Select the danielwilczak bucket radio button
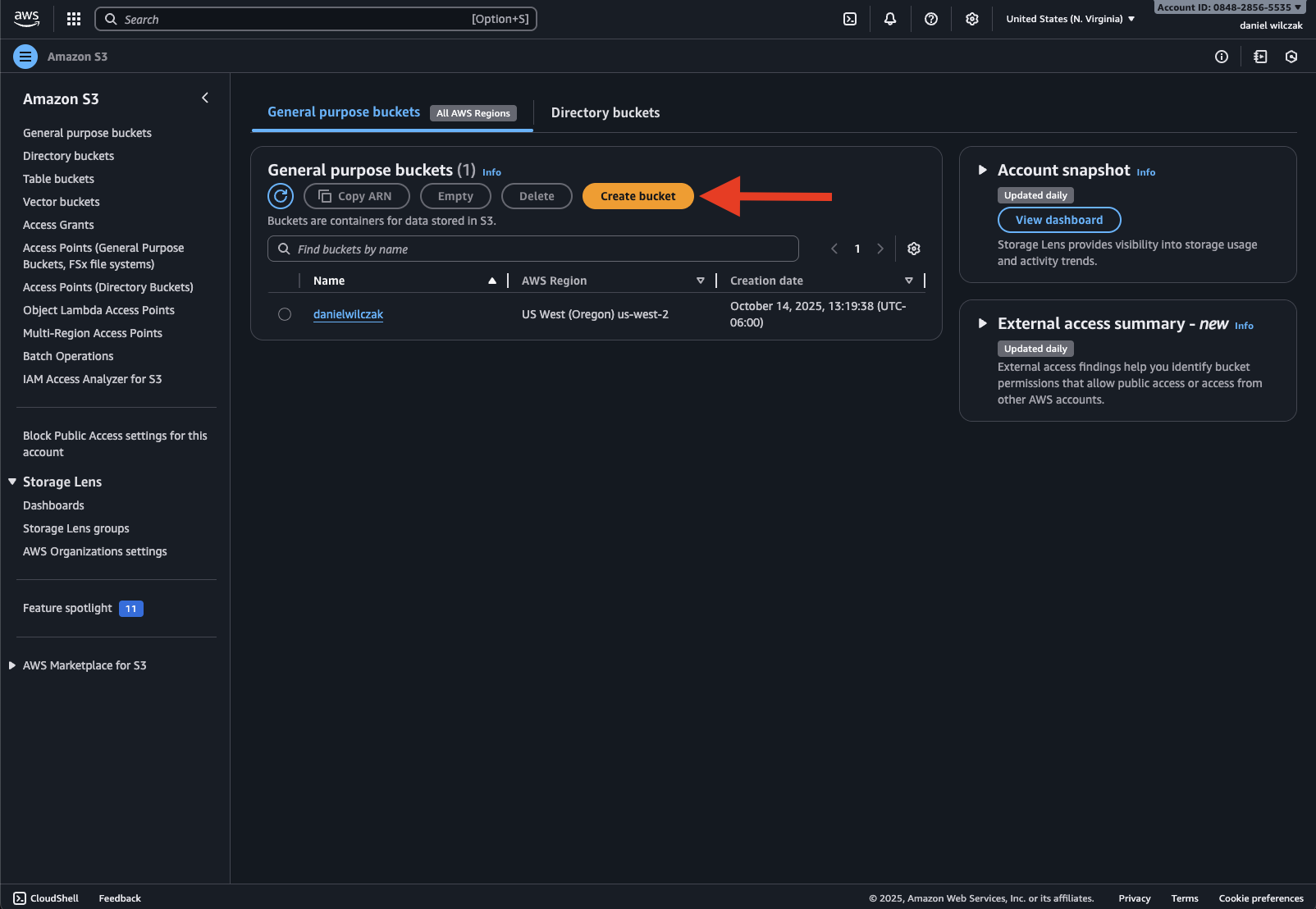Image resolution: width=1316 pixels, height=909 pixels. click(x=285, y=314)
